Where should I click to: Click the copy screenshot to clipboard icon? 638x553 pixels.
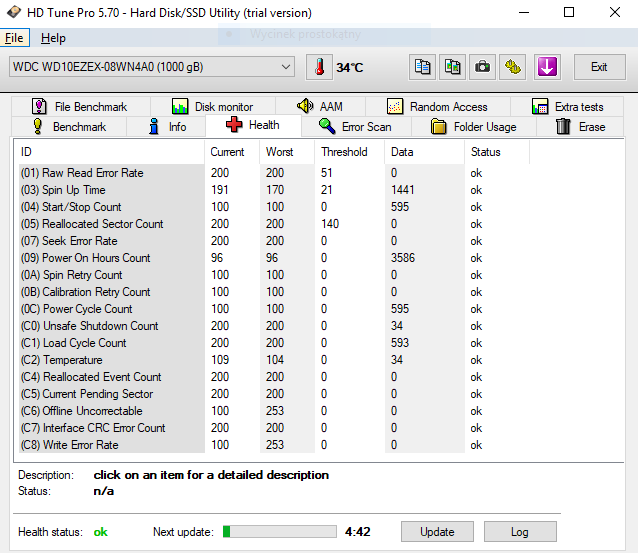(452, 67)
